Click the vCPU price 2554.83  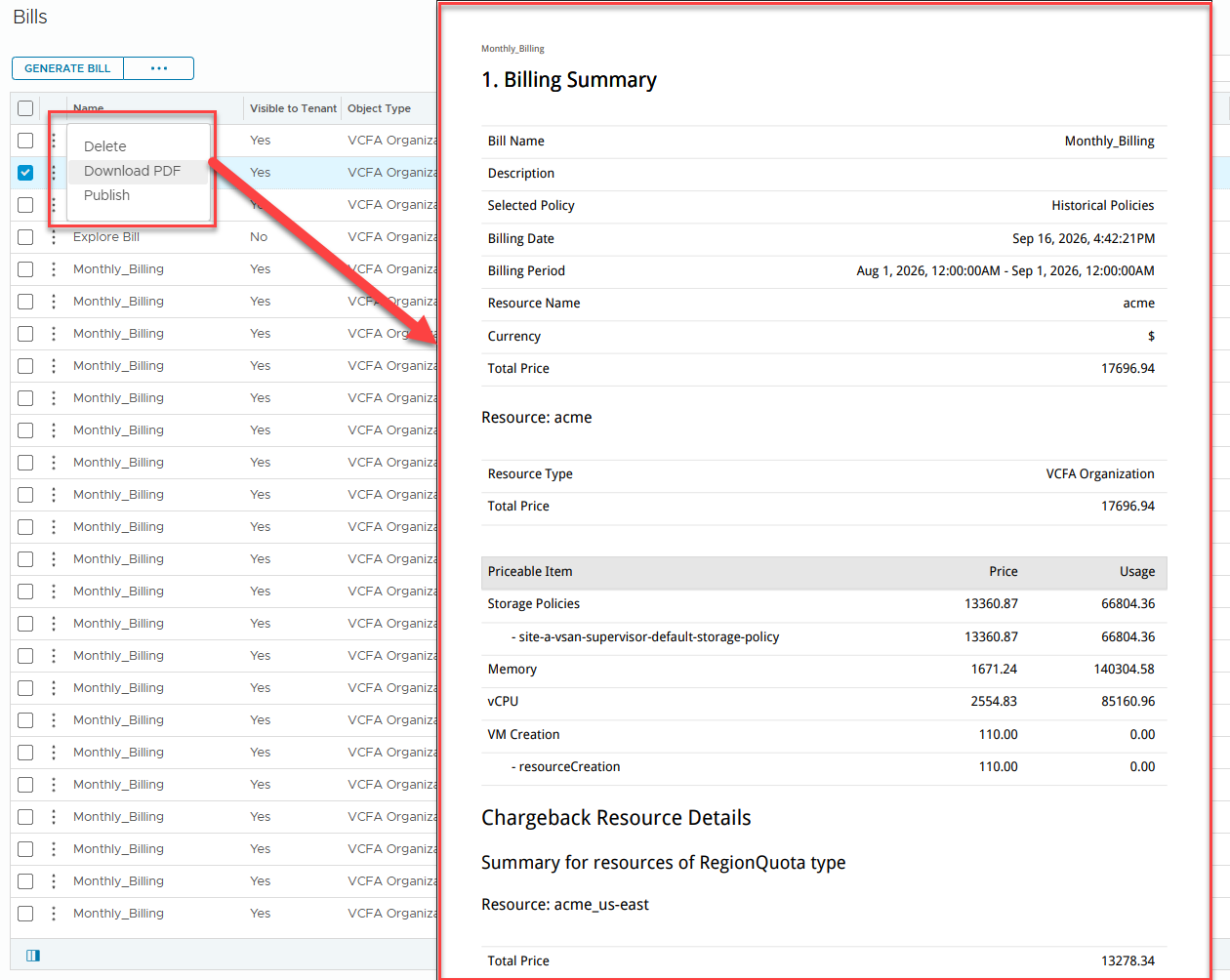pos(994,701)
